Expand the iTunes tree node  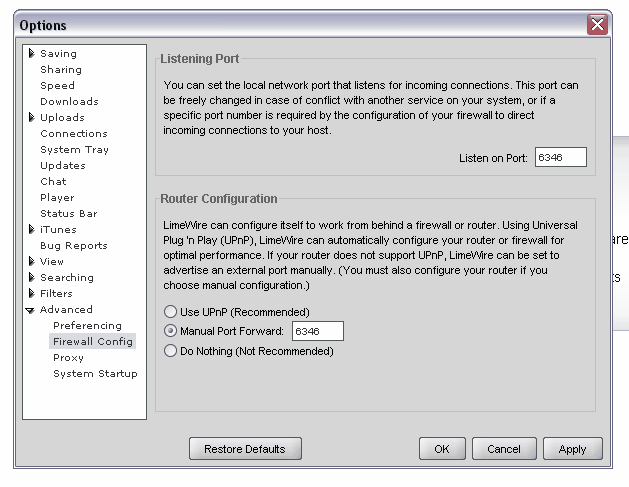pos(31,230)
